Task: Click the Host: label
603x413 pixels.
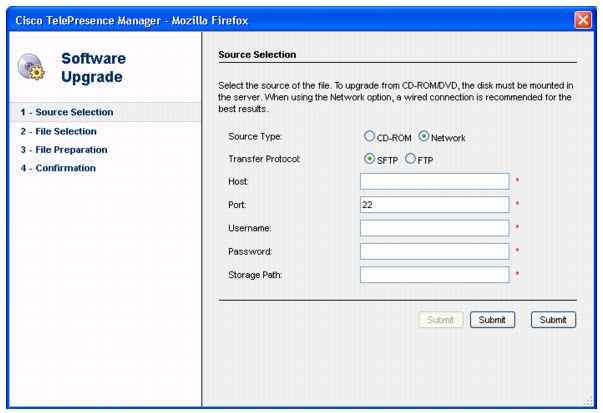Action: click(238, 182)
